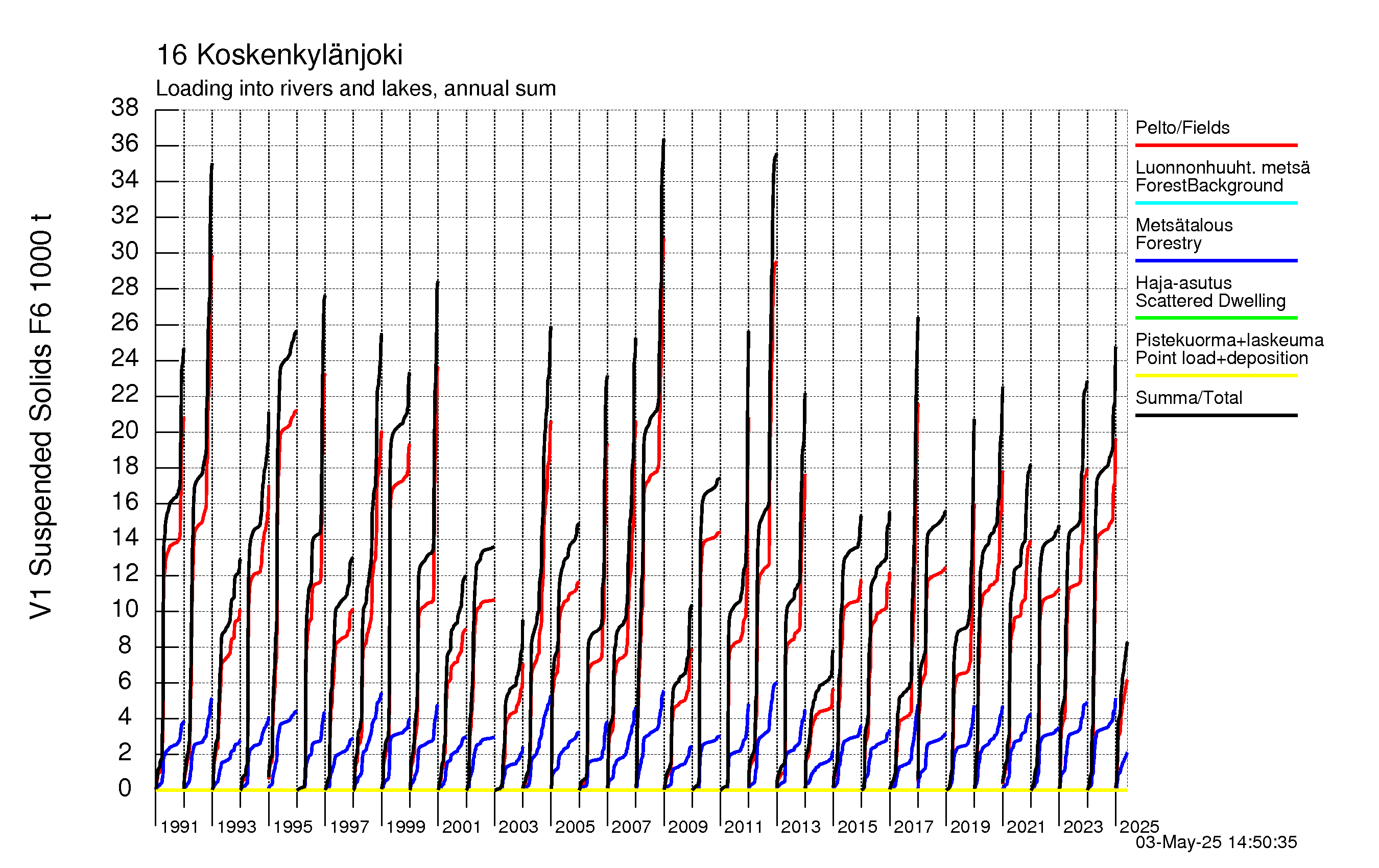Click the y-axis value 10
The width and height of the screenshot is (1379, 868).
click(x=125, y=609)
